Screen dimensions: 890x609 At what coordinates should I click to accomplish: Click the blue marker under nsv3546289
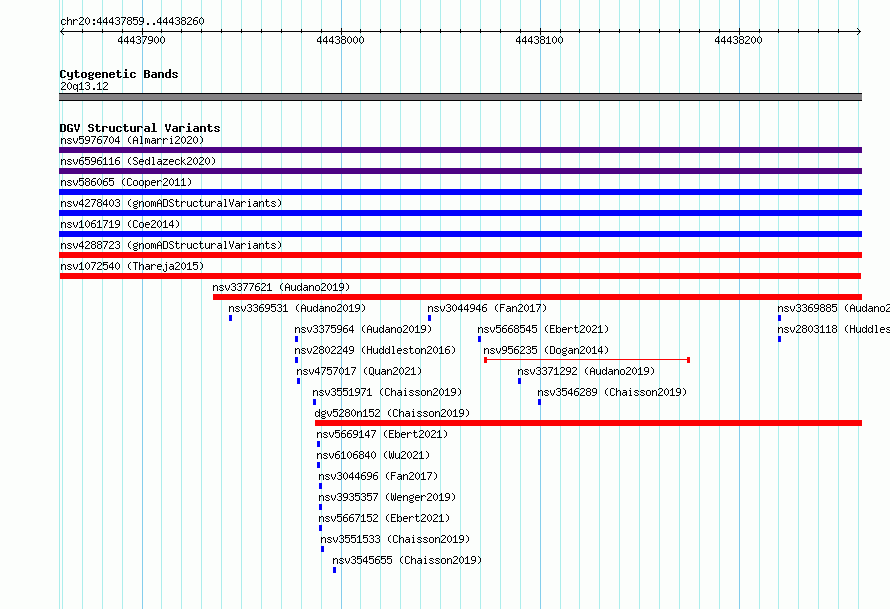[x=539, y=402]
